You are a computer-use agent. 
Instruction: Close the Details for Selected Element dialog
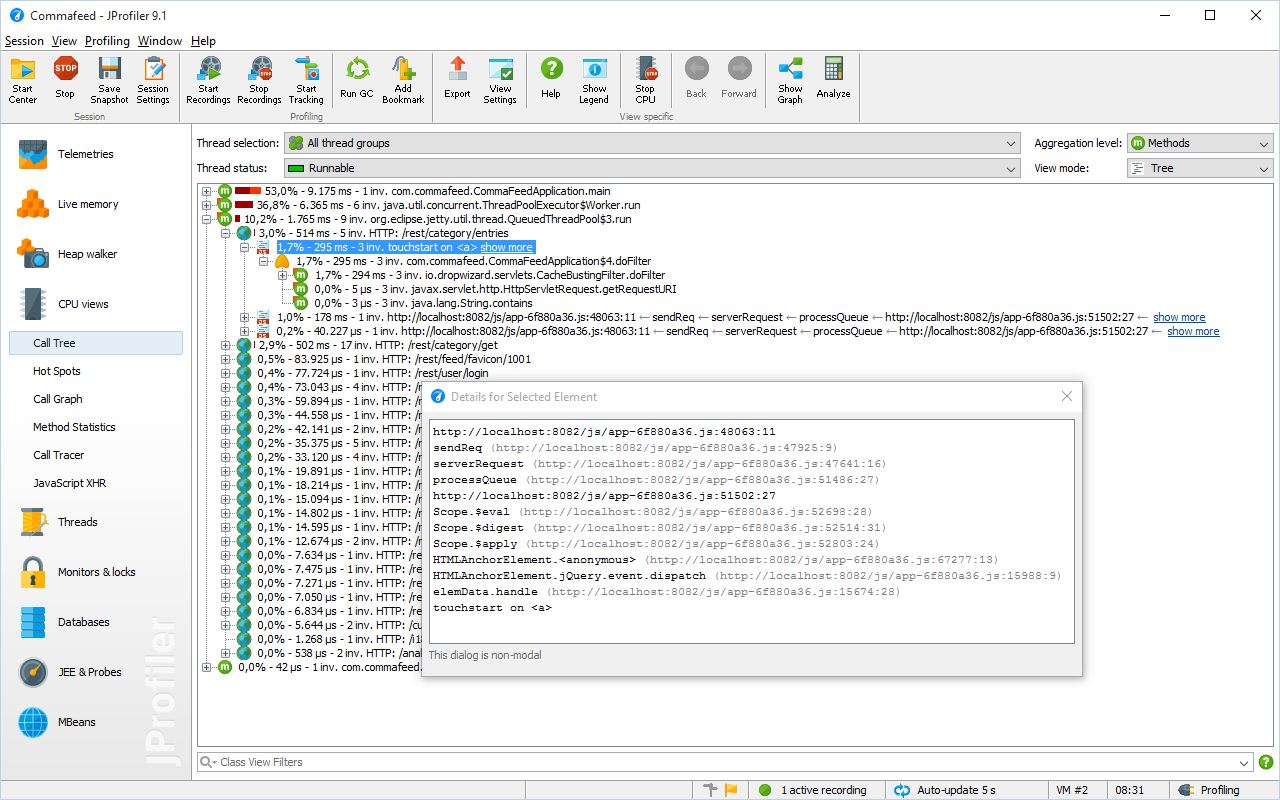(1066, 396)
